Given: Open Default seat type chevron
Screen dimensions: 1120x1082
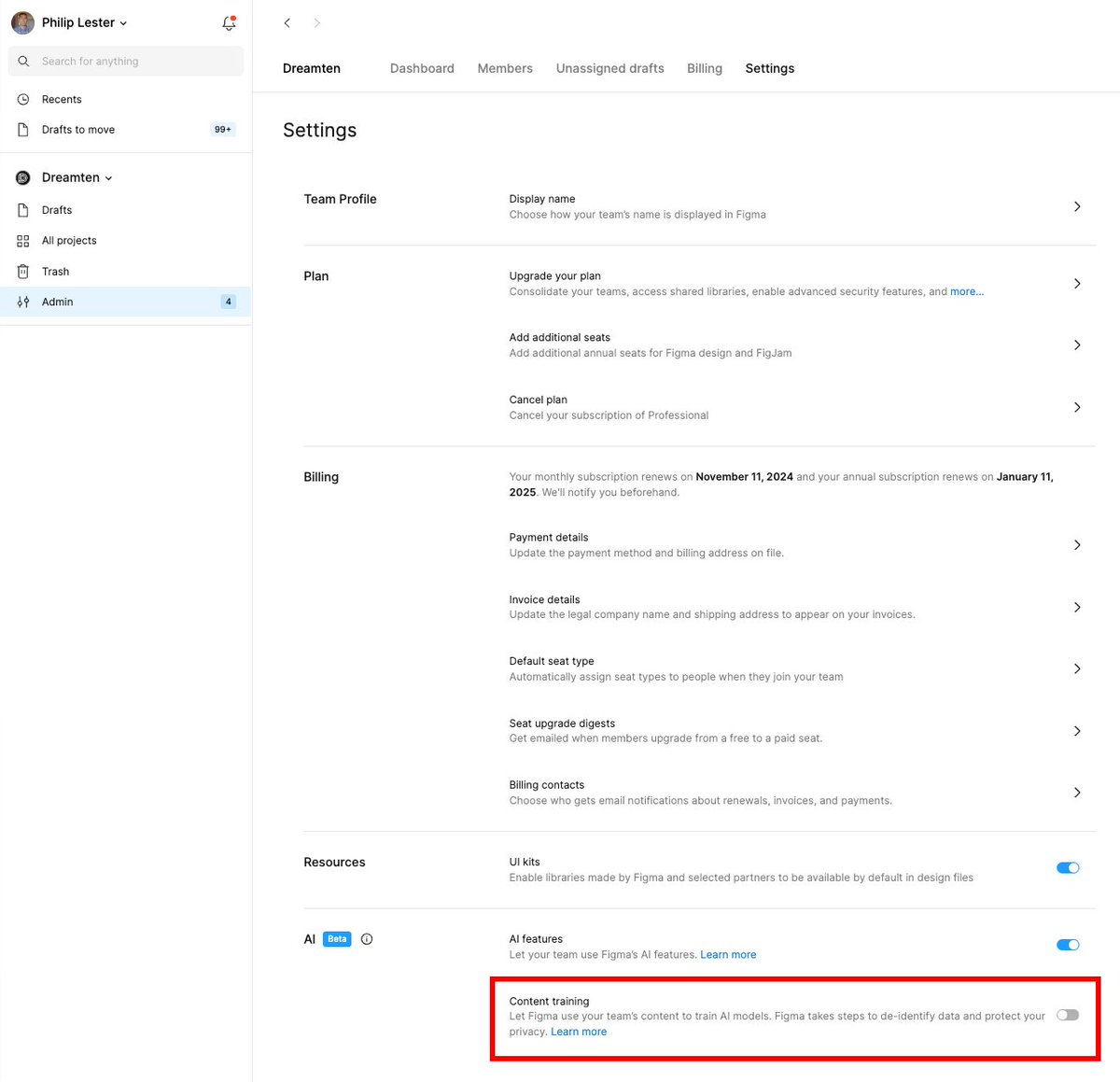Looking at the screenshot, I should coord(1077,668).
